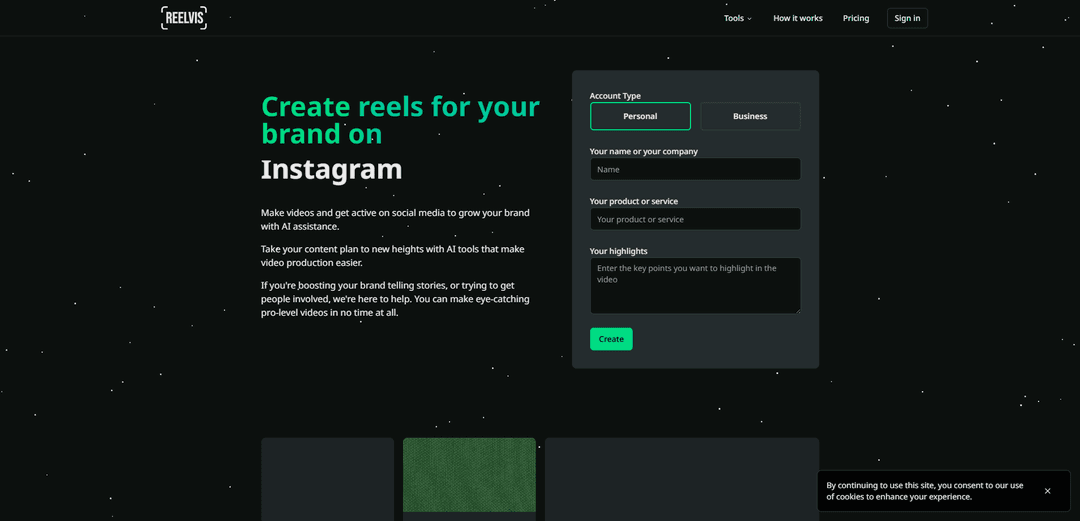This screenshot has width=1080, height=521.
Task: Dismiss the cookie consent notice
Action: pos(1047,491)
